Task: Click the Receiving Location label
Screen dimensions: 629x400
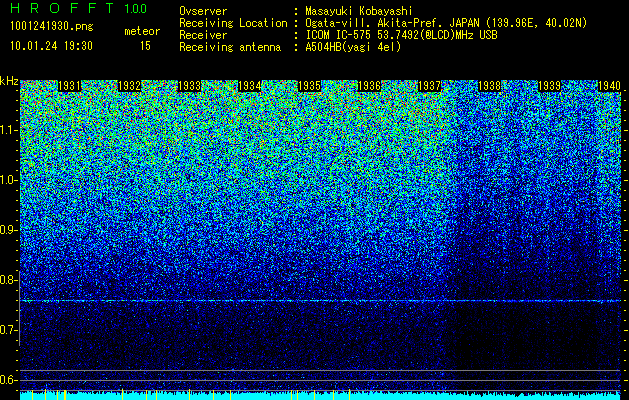Action: click(233, 23)
